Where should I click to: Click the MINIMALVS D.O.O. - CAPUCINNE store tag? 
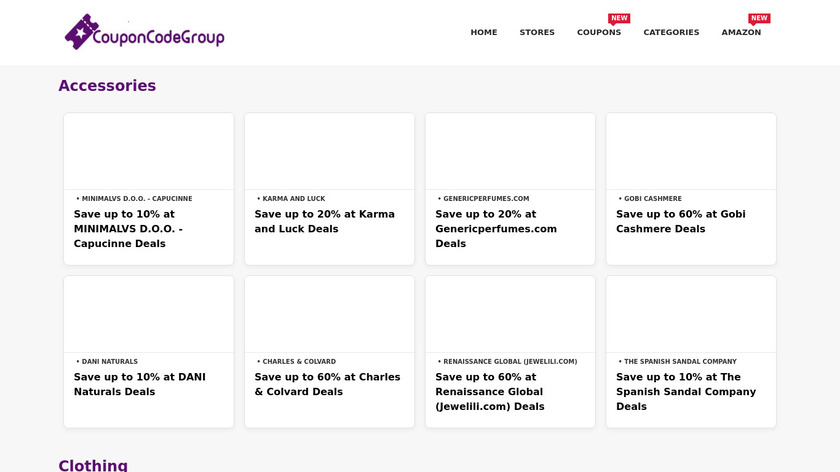click(137, 199)
